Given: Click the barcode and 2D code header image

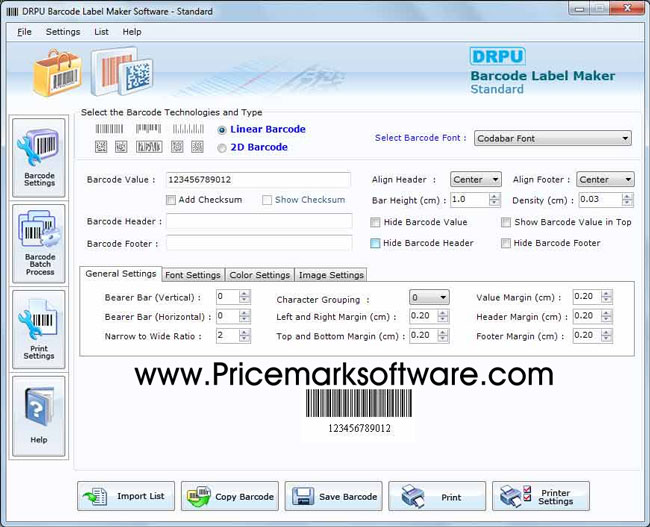Looking at the screenshot, I should 122,71.
